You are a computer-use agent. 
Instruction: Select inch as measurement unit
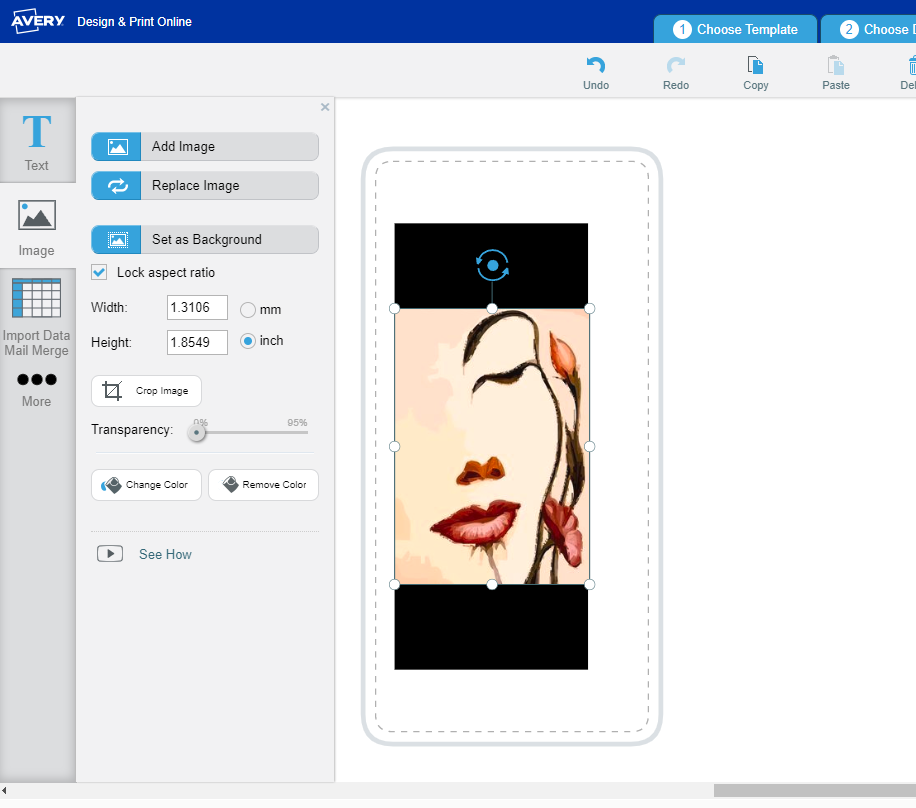click(248, 341)
